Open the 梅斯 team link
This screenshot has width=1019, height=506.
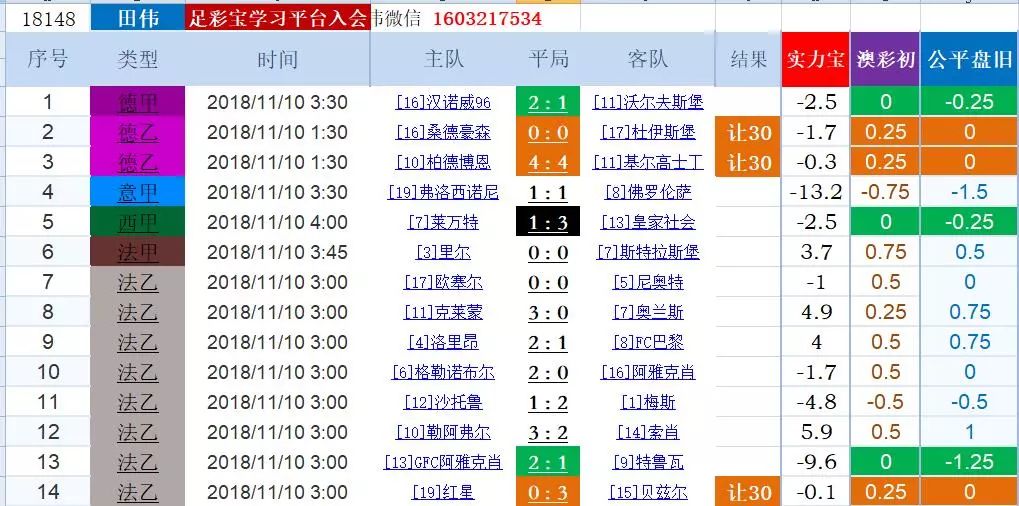648,402
